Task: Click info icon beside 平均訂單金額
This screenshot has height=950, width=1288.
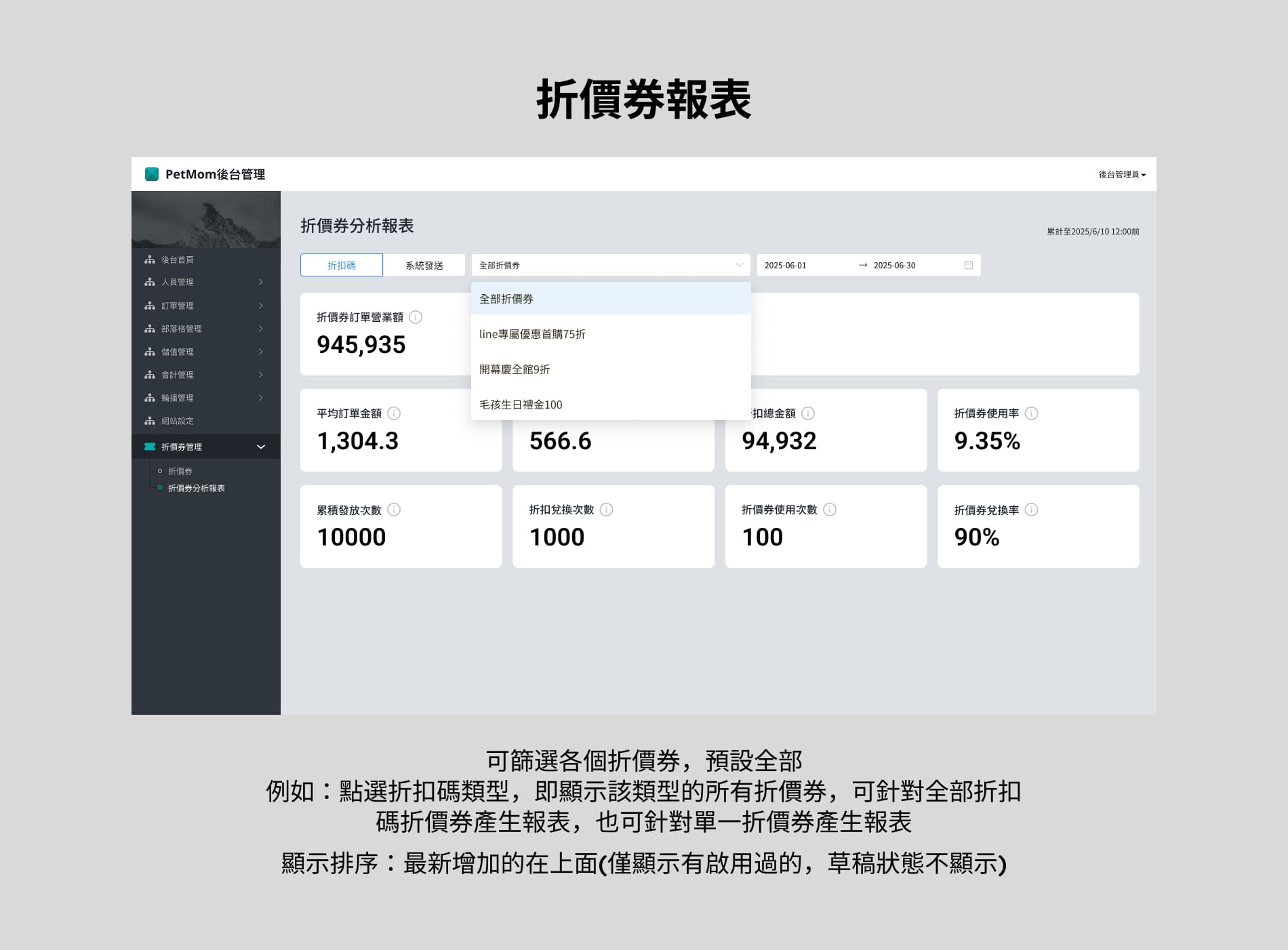Action: (394, 413)
